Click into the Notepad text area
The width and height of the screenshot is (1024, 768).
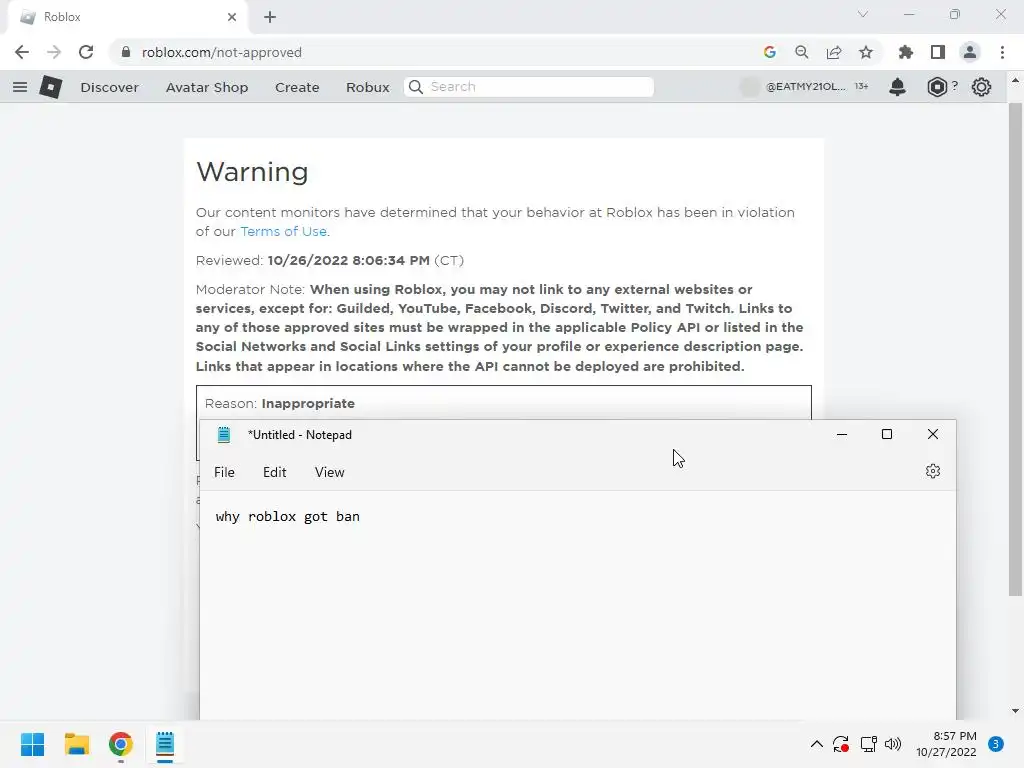[x=577, y=607]
